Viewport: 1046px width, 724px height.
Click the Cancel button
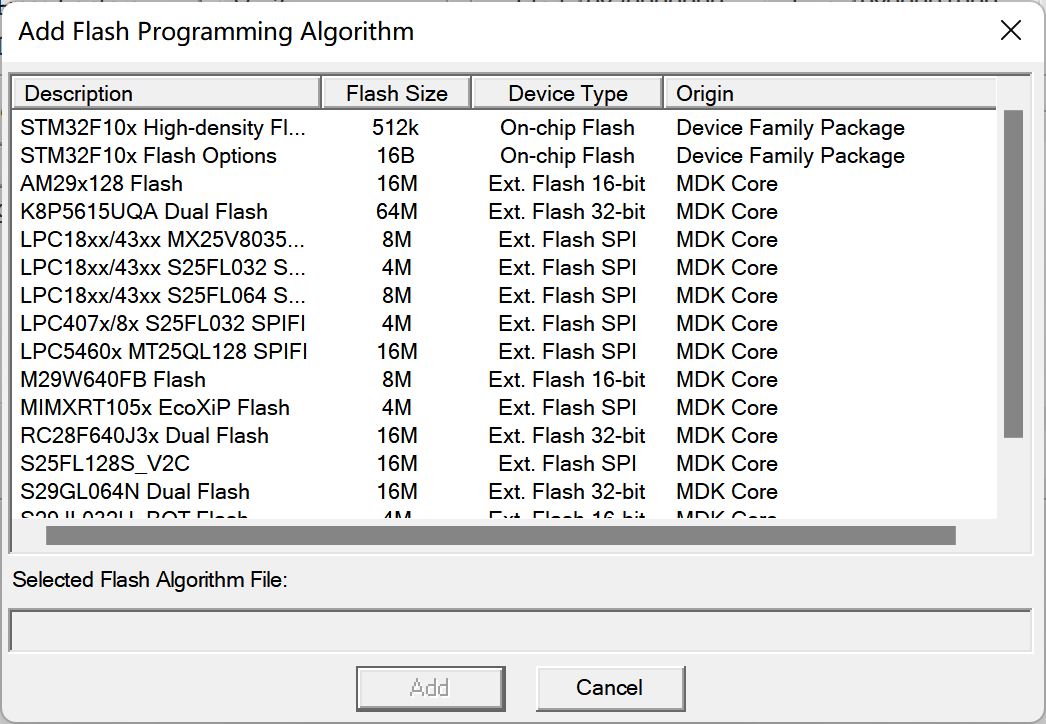click(611, 688)
